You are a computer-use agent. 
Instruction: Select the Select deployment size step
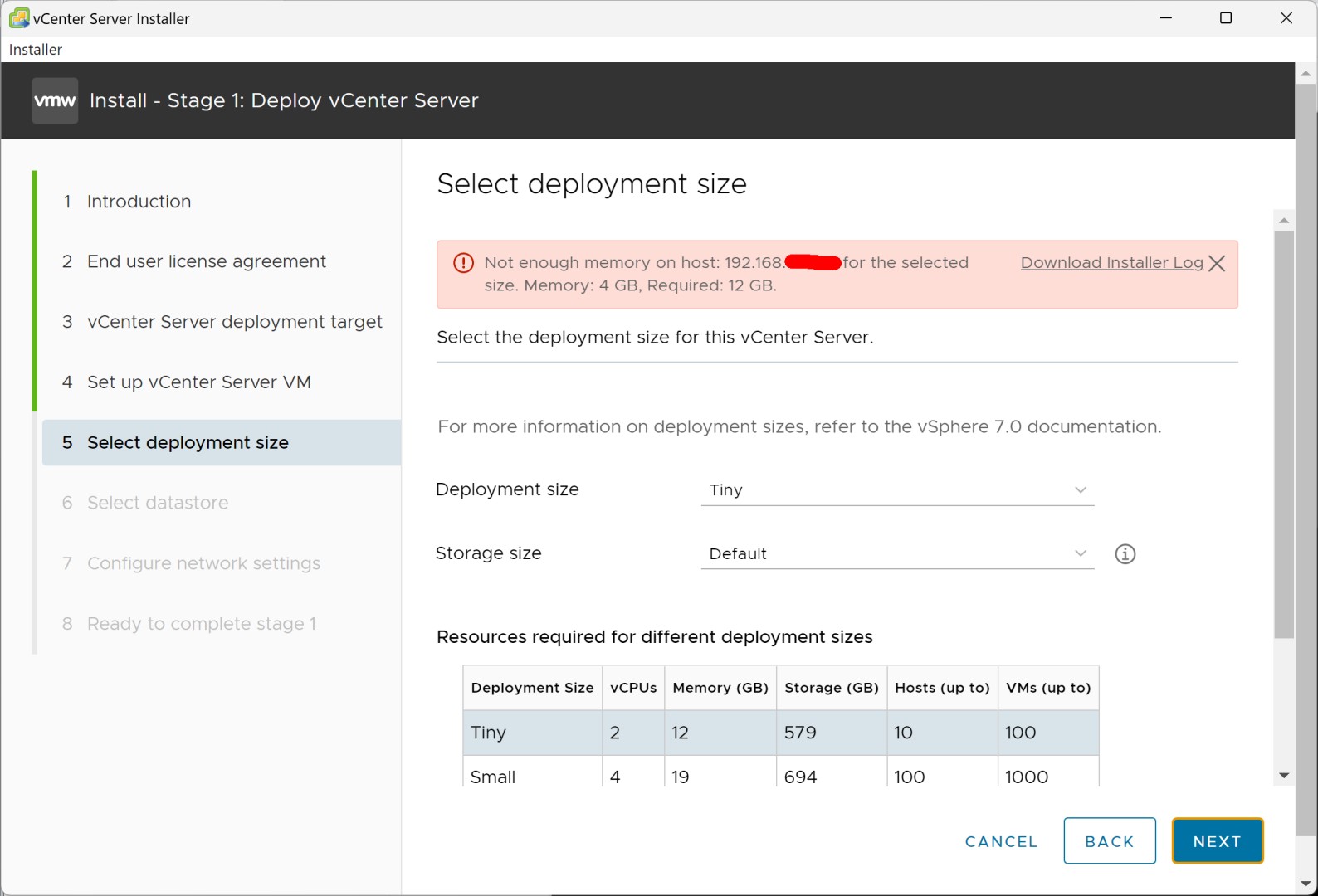(222, 442)
